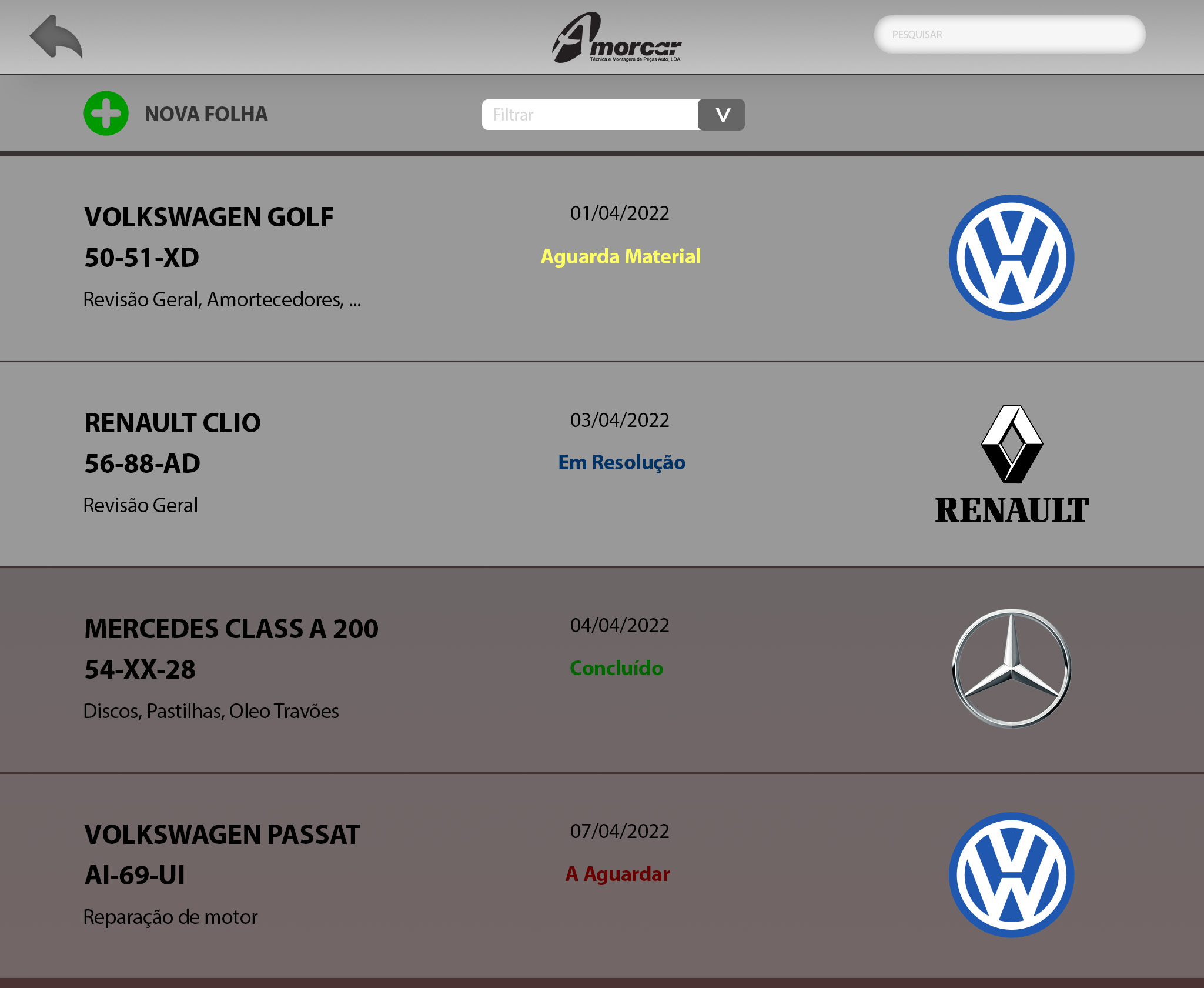
Task: Click the Renault logo on the Clio entry
Action: tap(1012, 464)
